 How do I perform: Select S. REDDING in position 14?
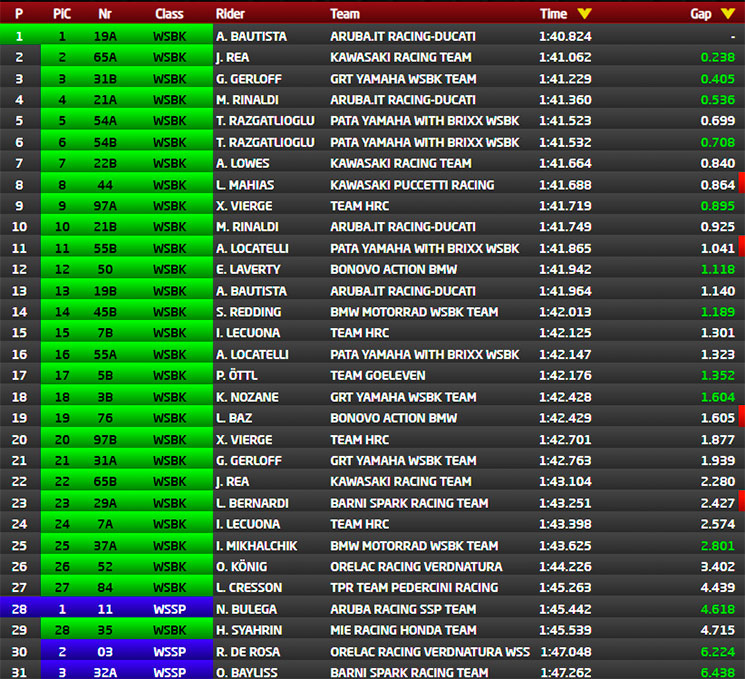(248, 312)
